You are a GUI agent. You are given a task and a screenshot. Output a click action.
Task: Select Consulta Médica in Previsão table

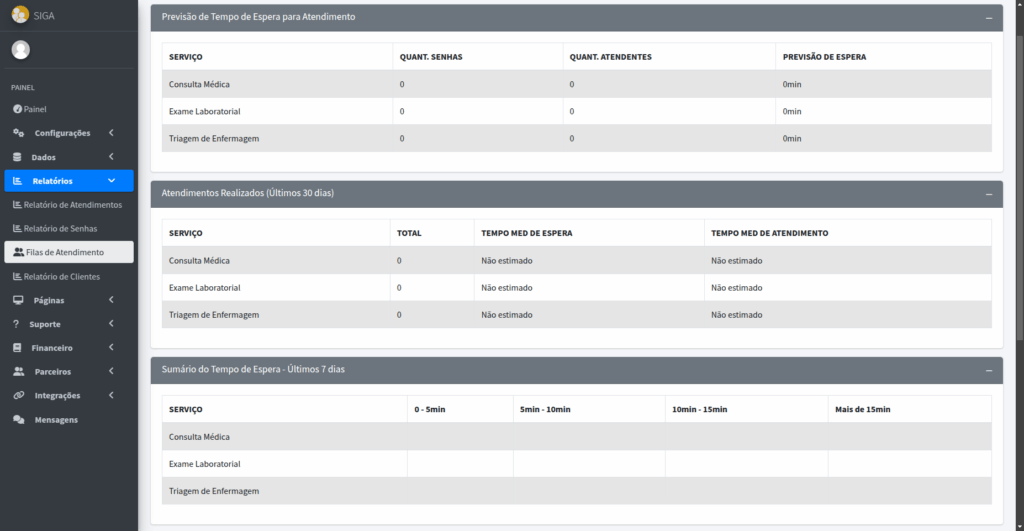click(199, 84)
